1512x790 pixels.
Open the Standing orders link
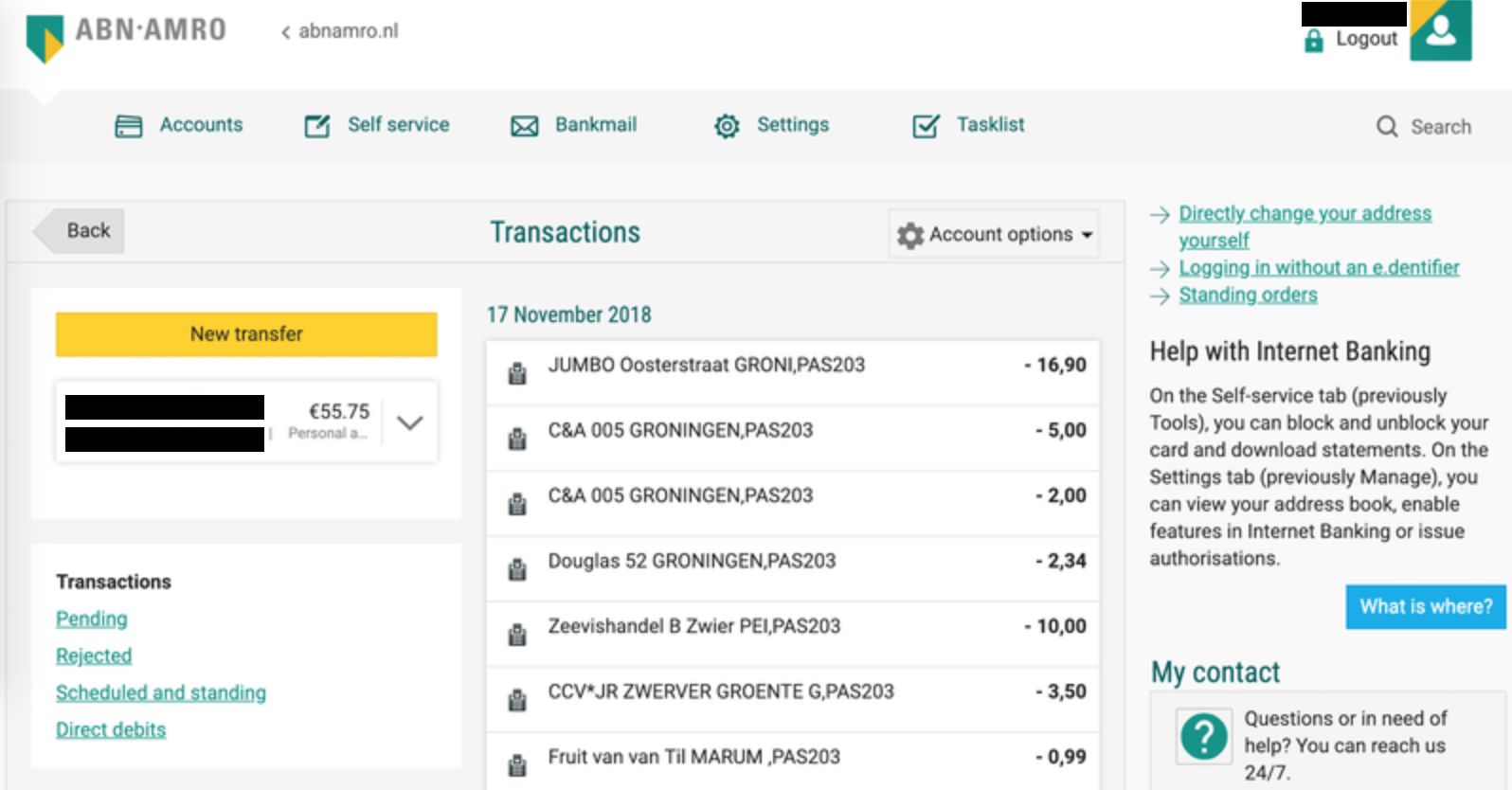1248,296
